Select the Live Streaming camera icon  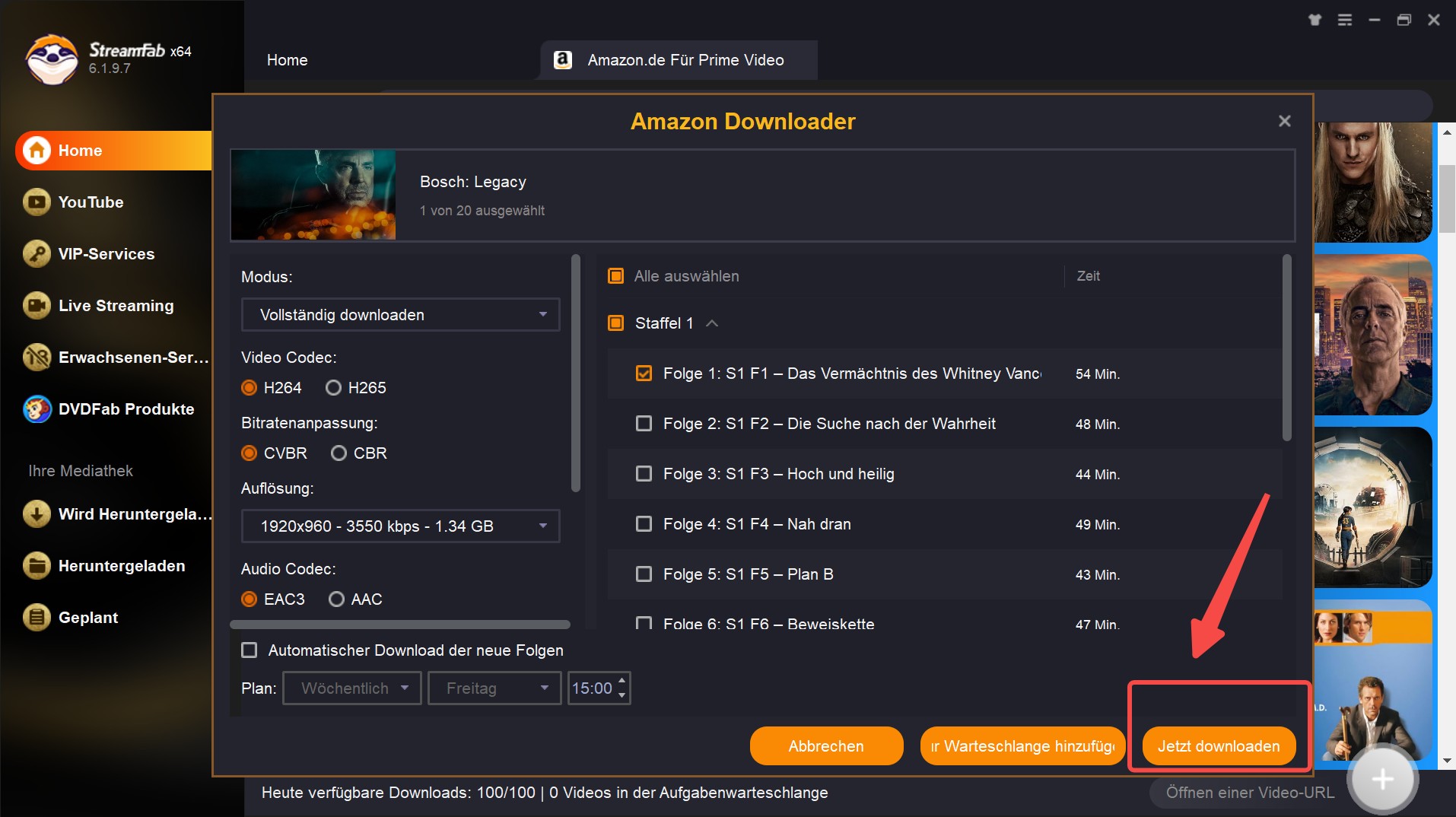tap(37, 306)
